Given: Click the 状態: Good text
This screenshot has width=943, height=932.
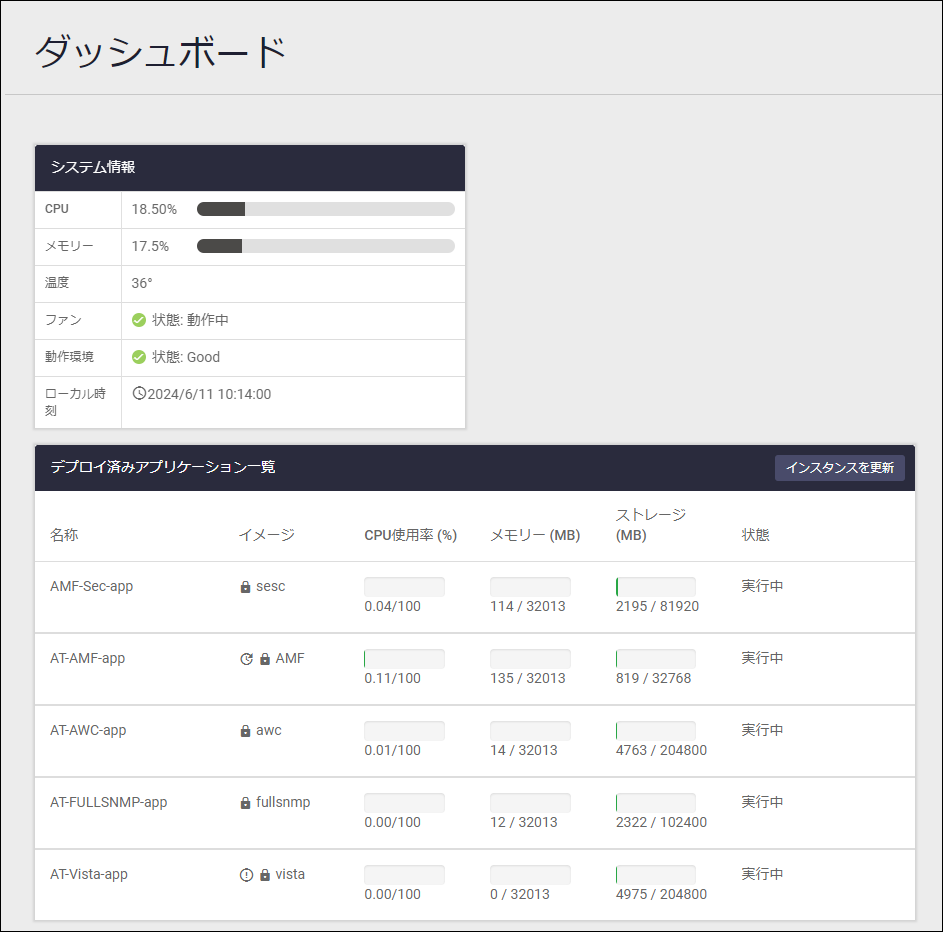Looking at the screenshot, I should (186, 357).
